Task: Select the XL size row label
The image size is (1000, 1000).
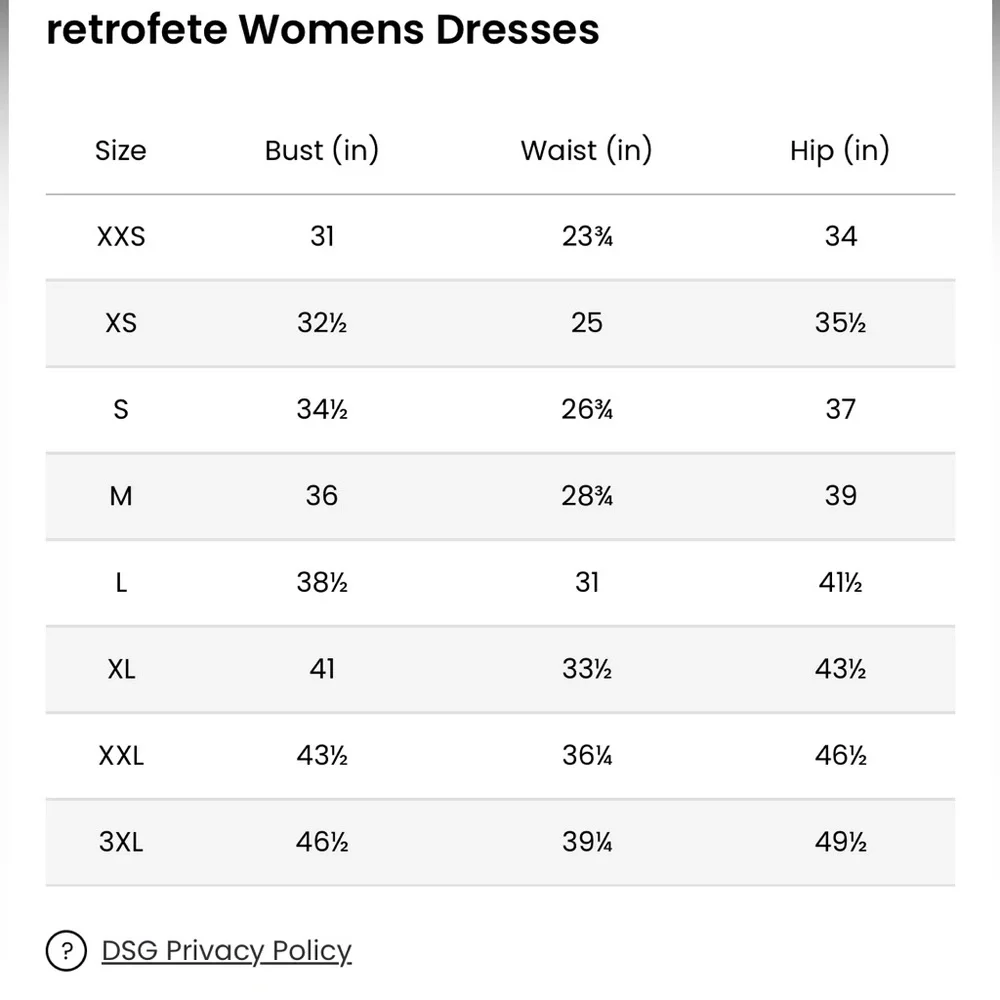Action: tap(121, 669)
